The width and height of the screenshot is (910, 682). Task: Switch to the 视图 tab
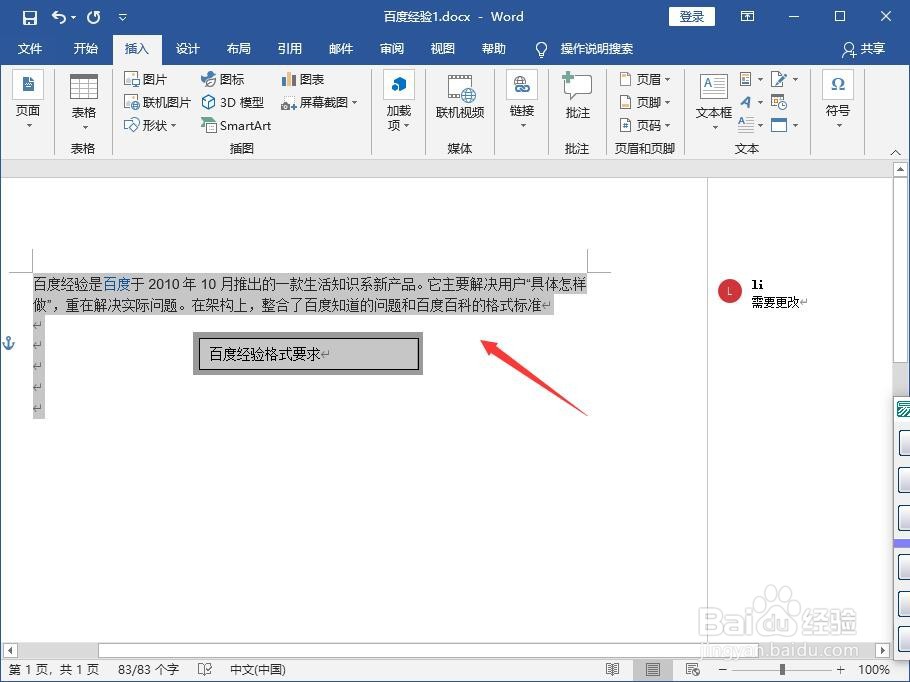click(x=443, y=49)
